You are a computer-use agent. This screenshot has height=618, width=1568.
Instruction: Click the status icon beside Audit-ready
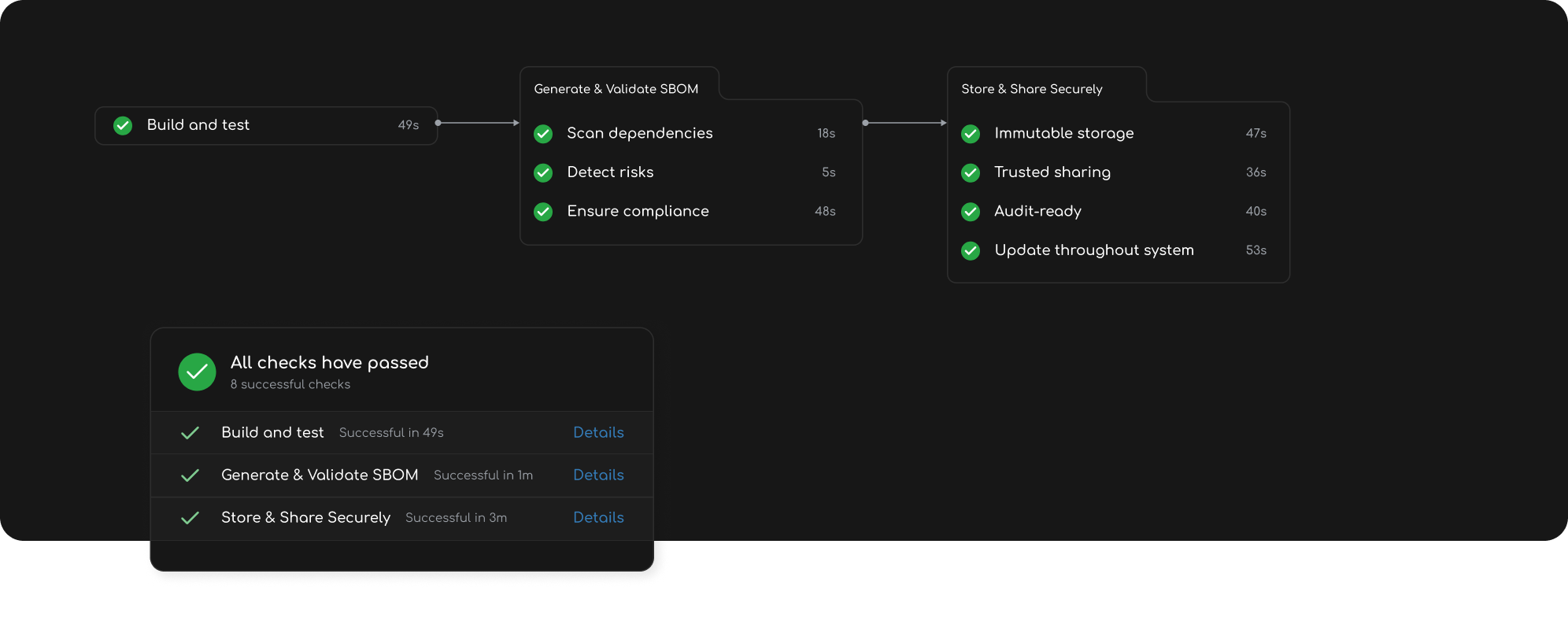point(971,212)
